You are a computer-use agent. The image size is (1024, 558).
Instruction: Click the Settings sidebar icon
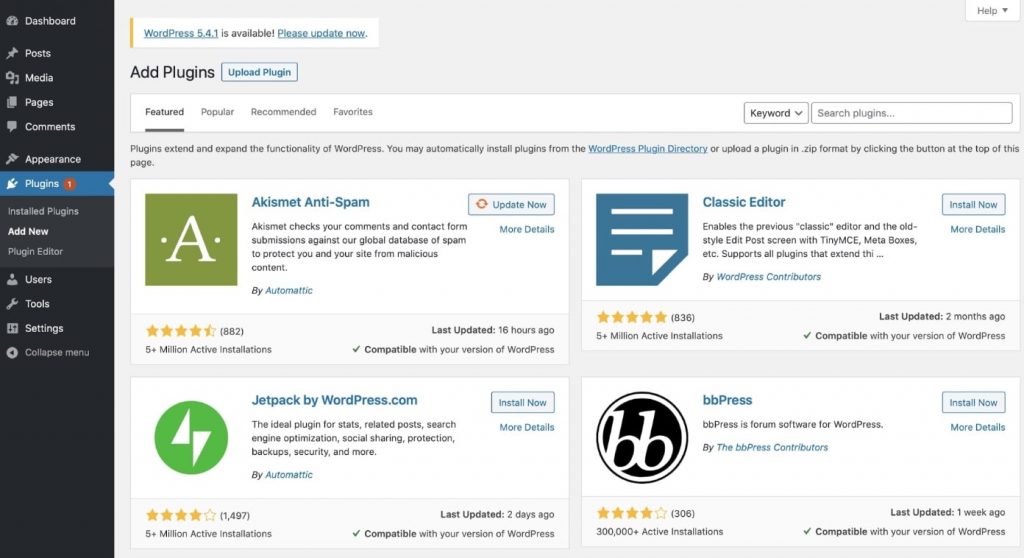coord(12,328)
